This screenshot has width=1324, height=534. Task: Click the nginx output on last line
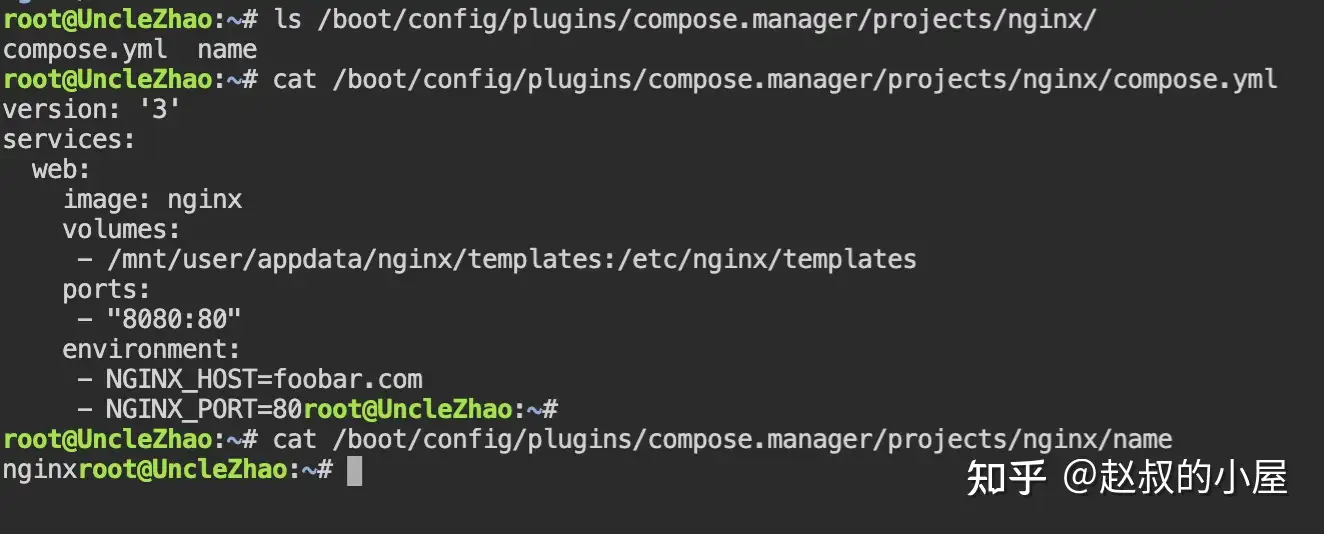pyautogui.click(x=40, y=469)
